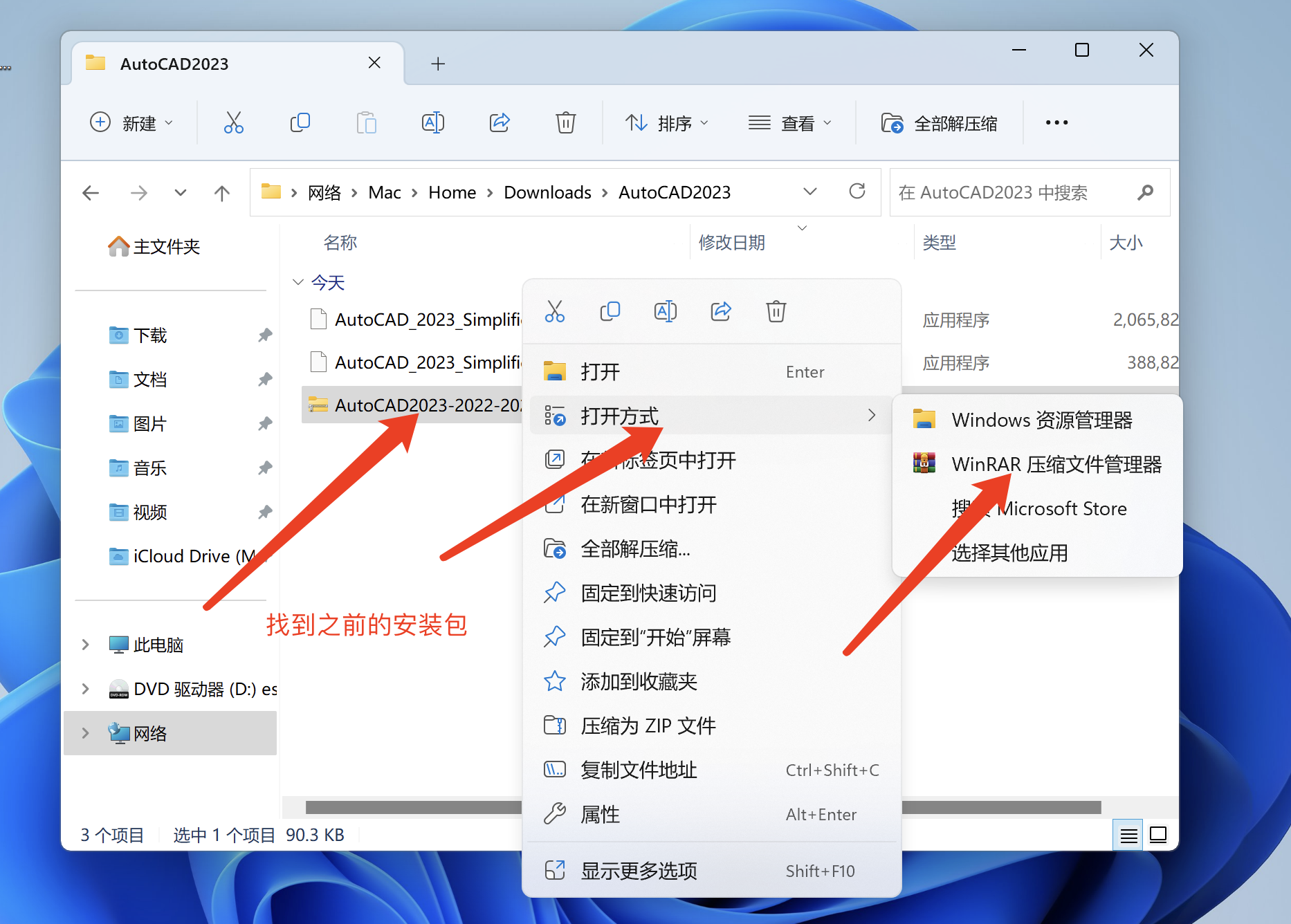Unpin 图片 from quick access
Image resolution: width=1291 pixels, height=924 pixels.
point(265,424)
